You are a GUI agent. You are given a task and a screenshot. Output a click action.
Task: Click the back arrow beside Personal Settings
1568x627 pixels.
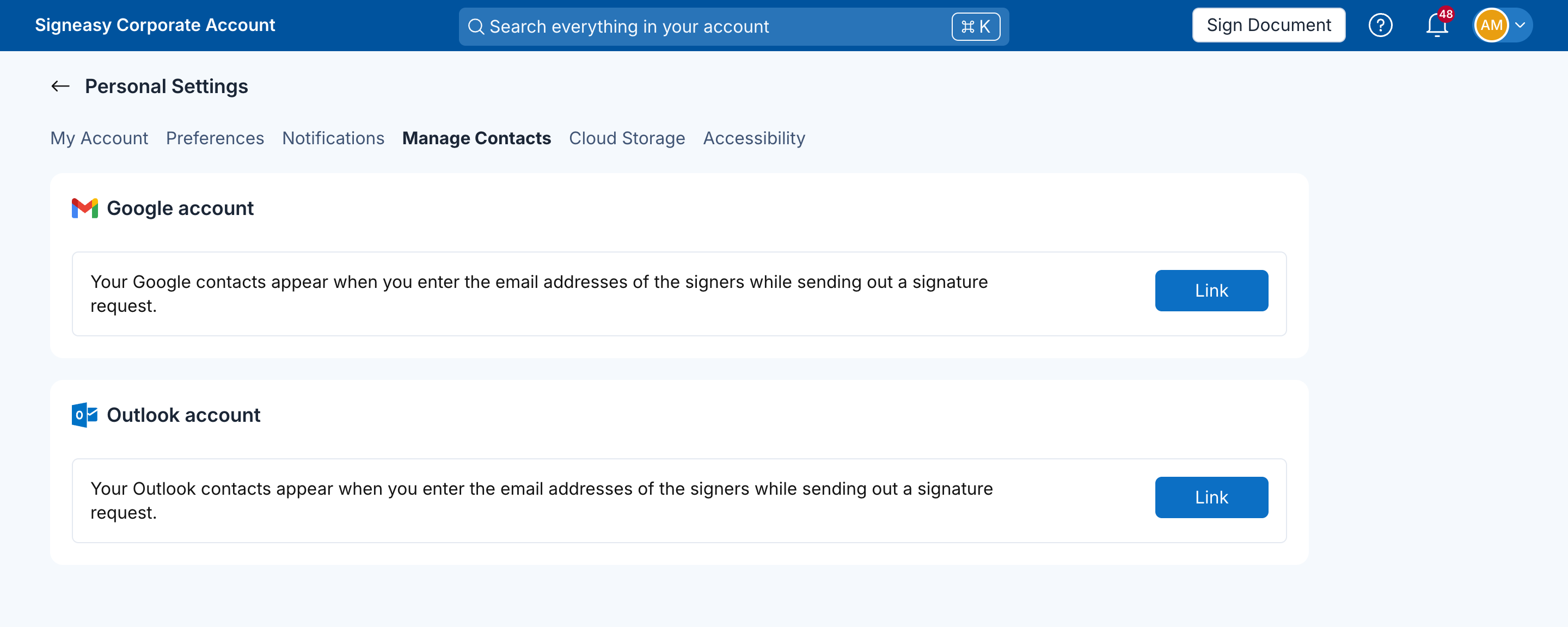(60, 87)
